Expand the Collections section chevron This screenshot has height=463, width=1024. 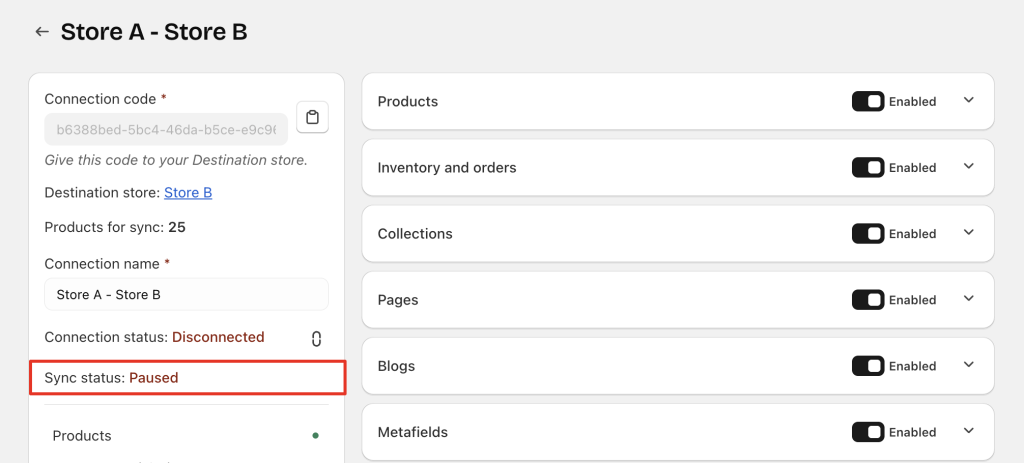[968, 233]
